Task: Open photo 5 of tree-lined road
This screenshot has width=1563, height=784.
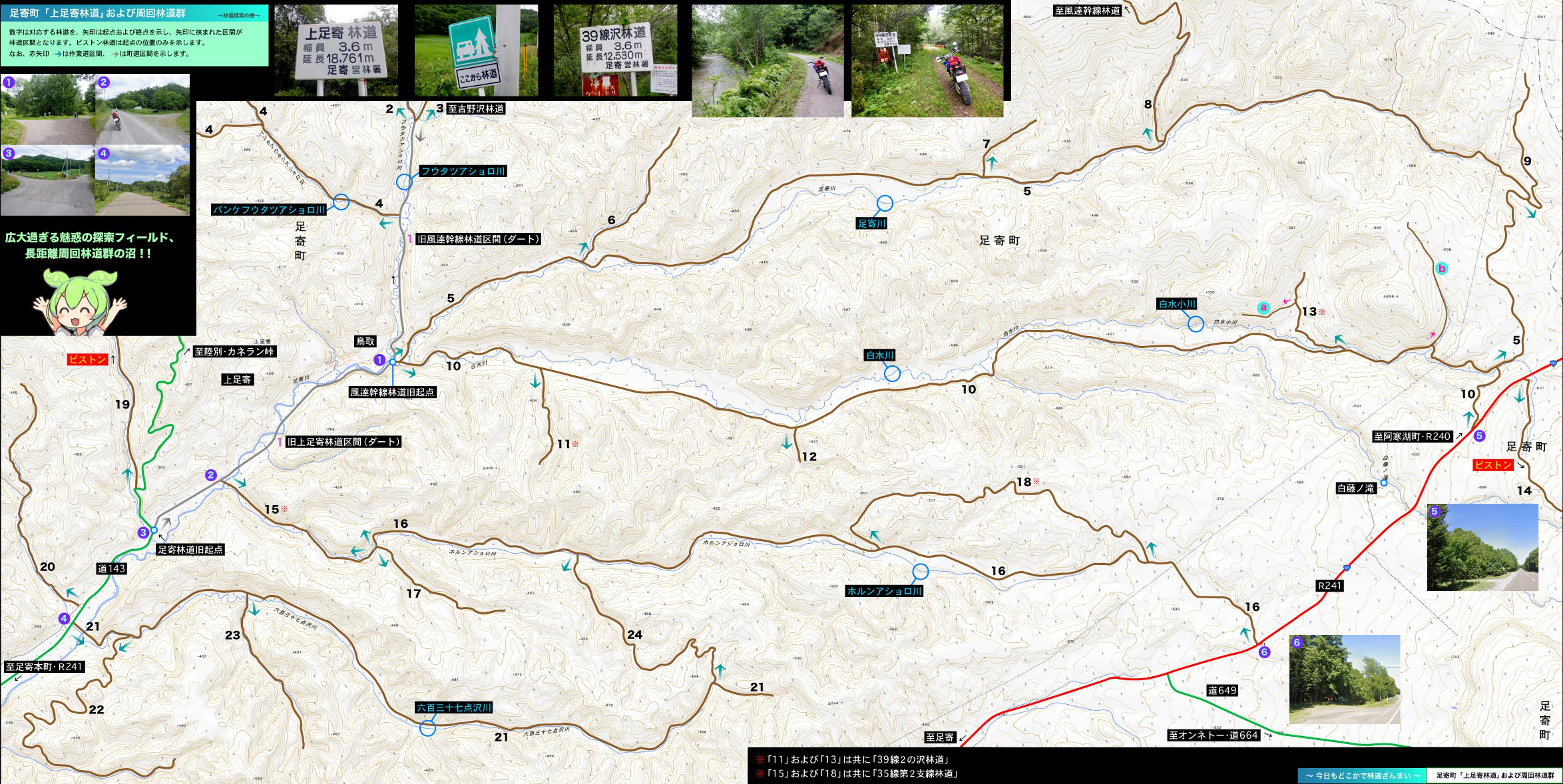Action: coord(1482,547)
